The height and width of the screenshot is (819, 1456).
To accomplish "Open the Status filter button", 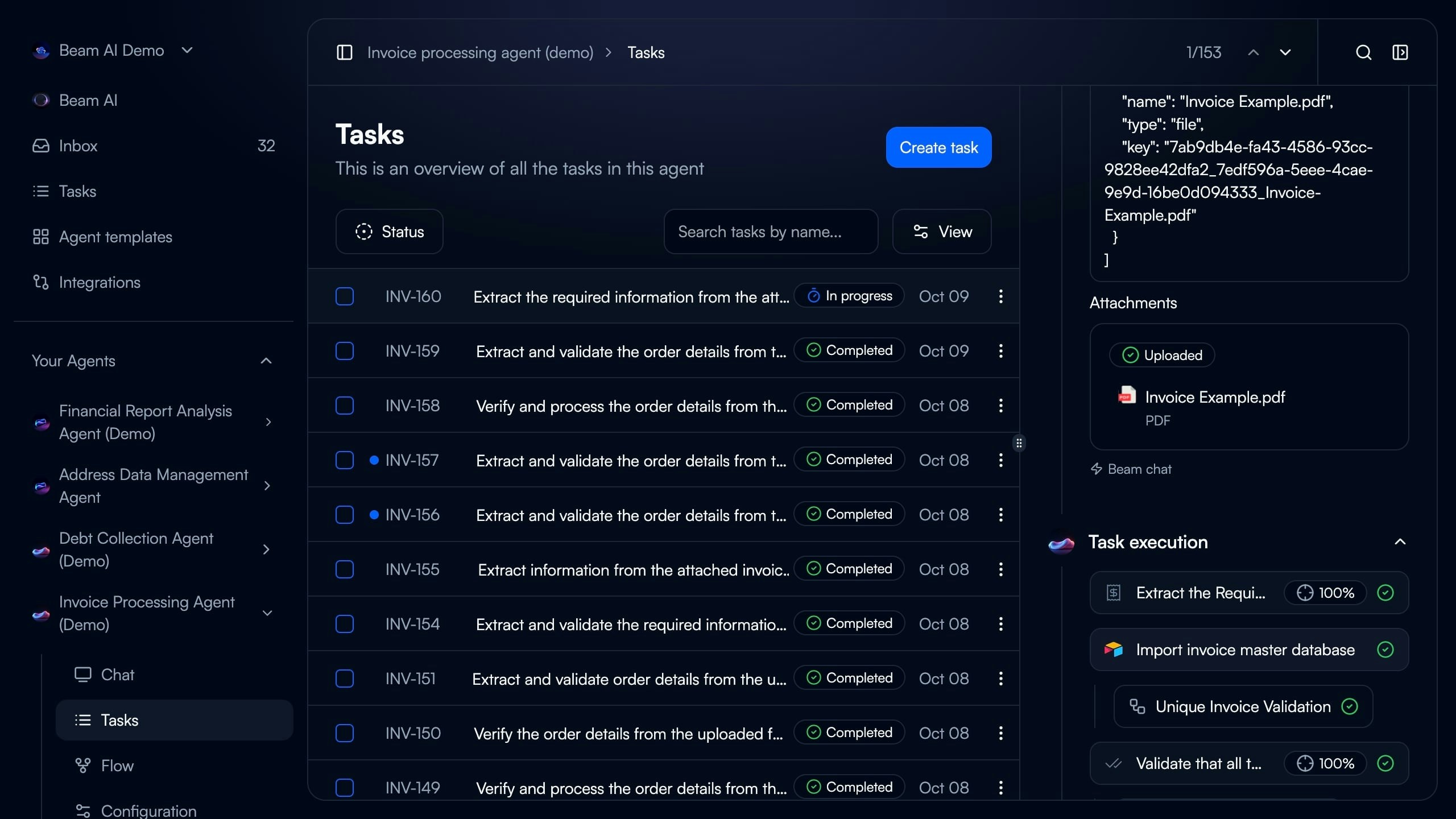I will coord(389,231).
